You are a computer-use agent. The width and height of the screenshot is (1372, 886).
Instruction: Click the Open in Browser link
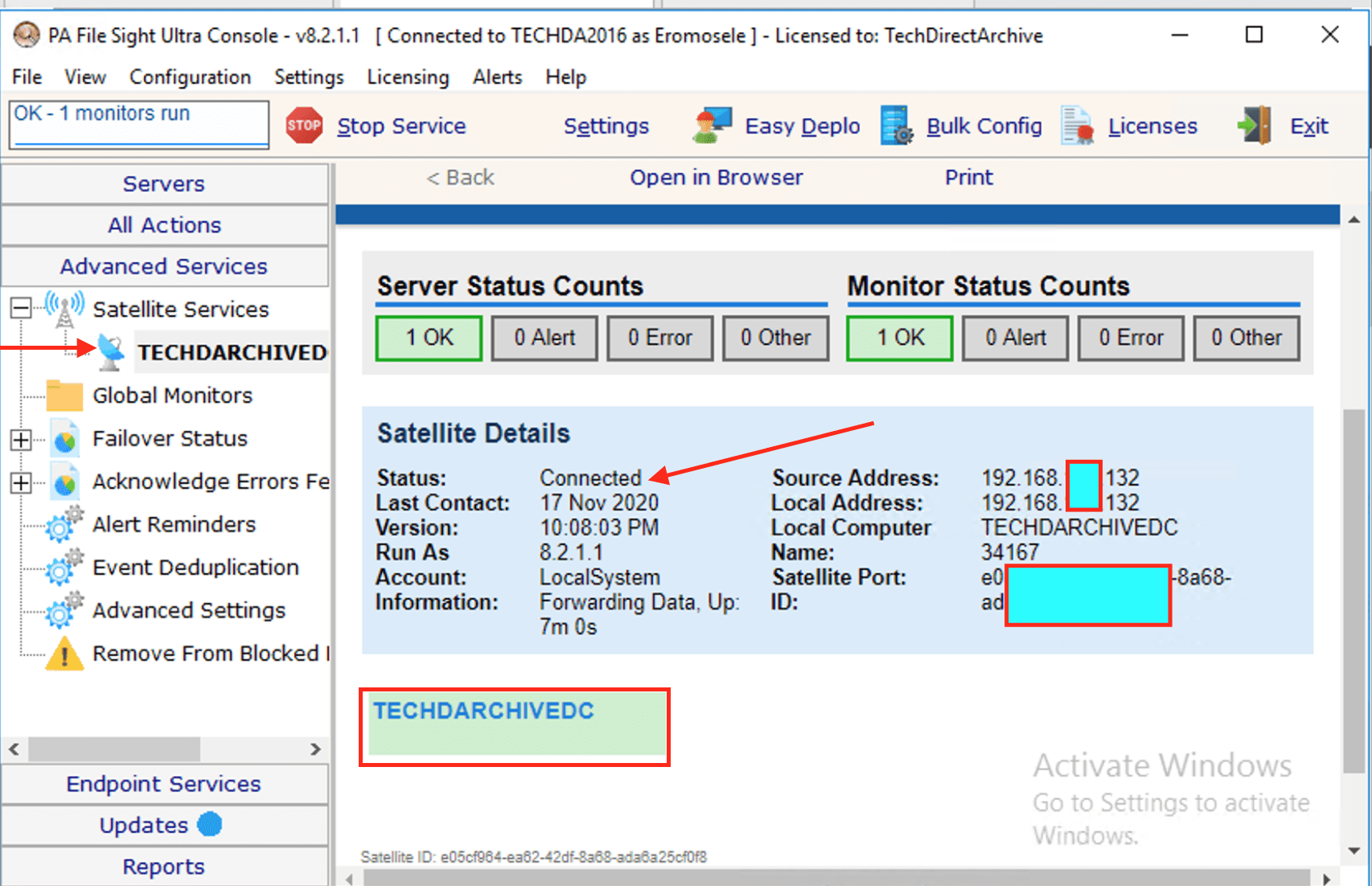tap(716, 178)
